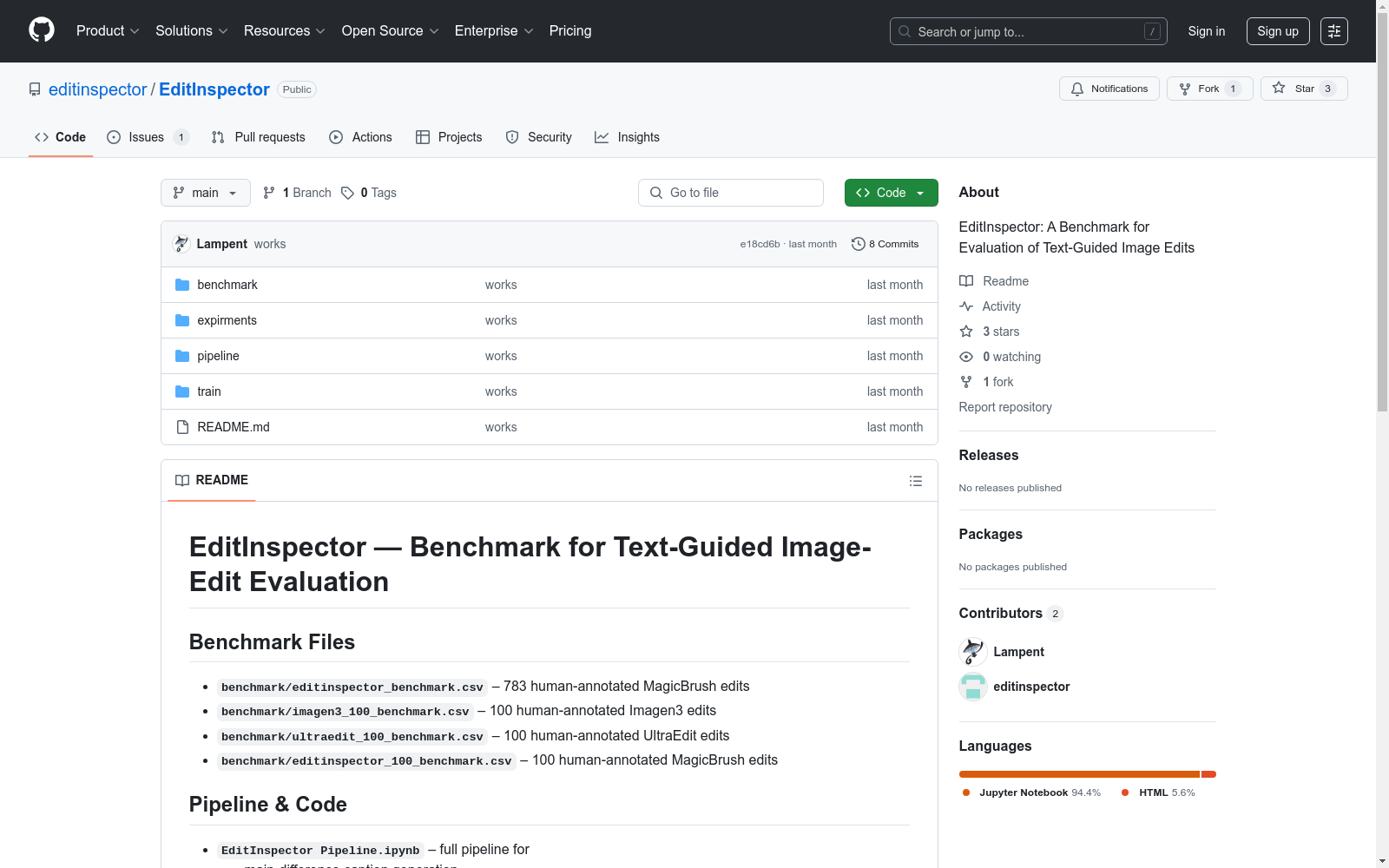Open the editinspector owner link
This screenshot has height=868, width=1389.
coord(98,89)
